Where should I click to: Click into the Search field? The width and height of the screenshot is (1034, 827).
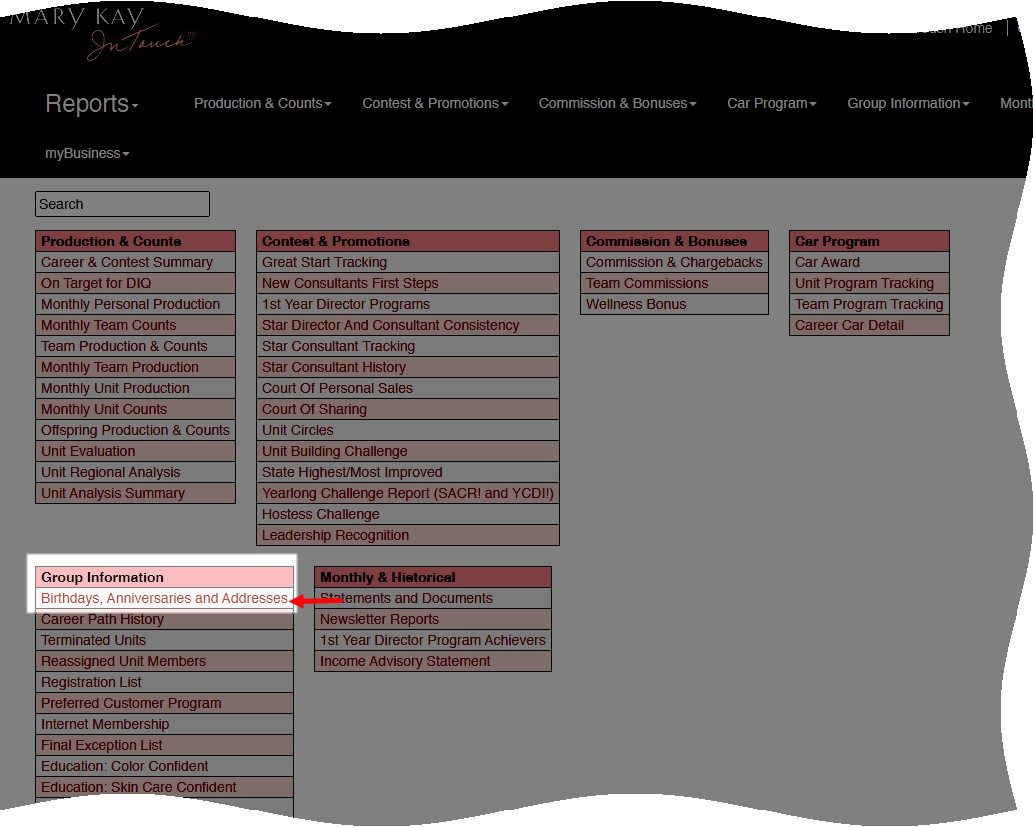pyautogui.click(x=123, y=204)
